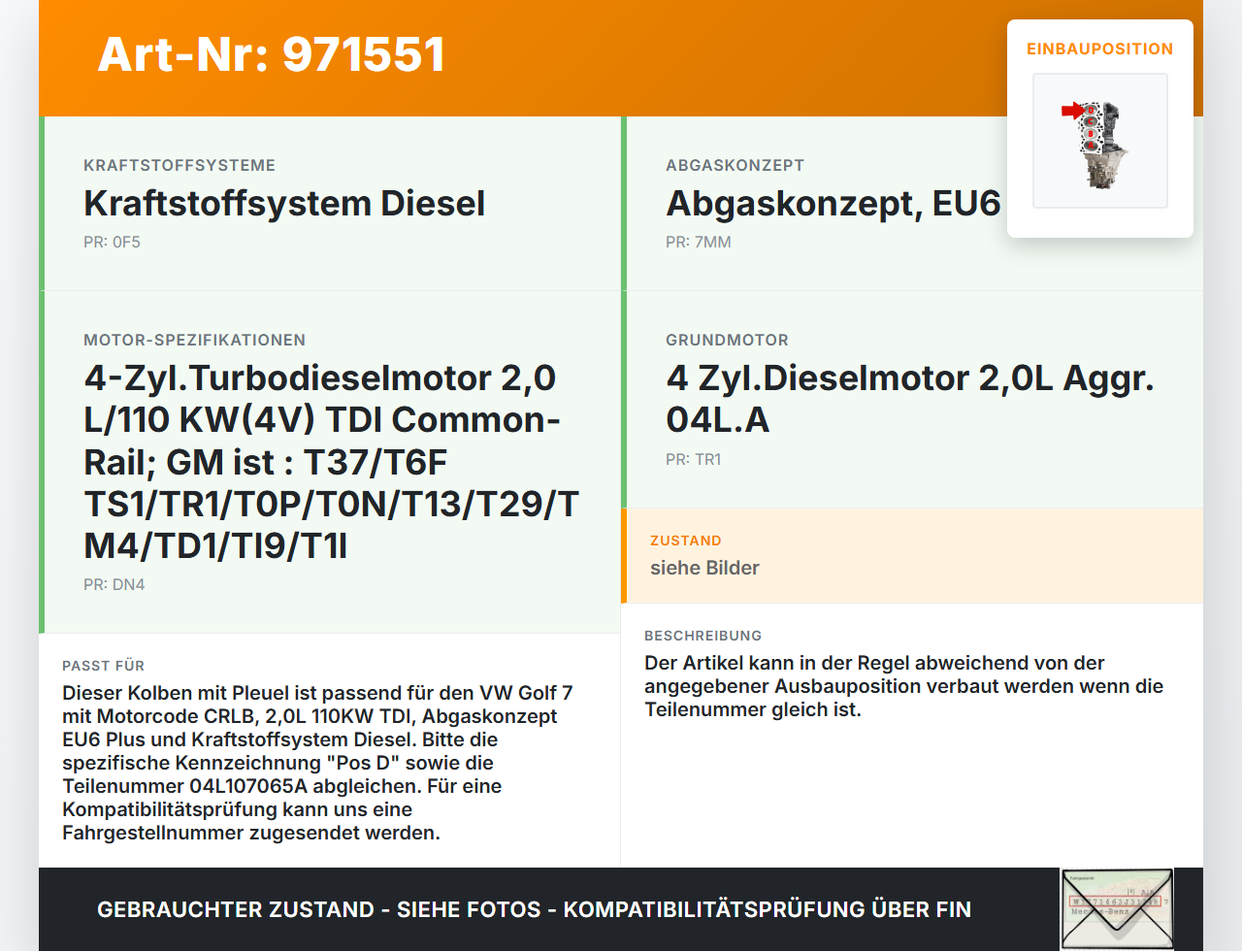Screen dimensions: 1242x952
Task: Click the PR: TR1 code
Action: tap(694, 459)
